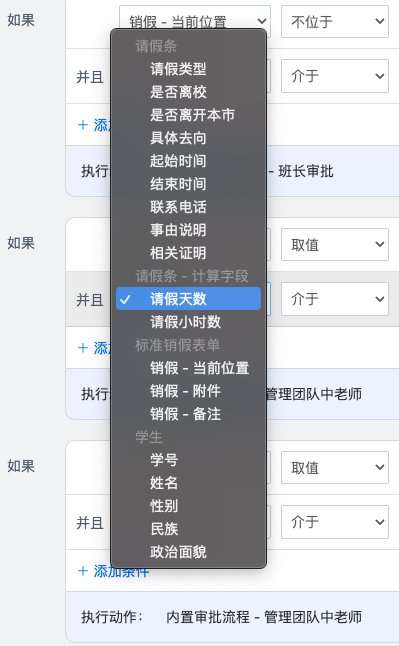399x646 pixels.
Task: Choose the checked 请假天数 option
Action: click(188, 299)
